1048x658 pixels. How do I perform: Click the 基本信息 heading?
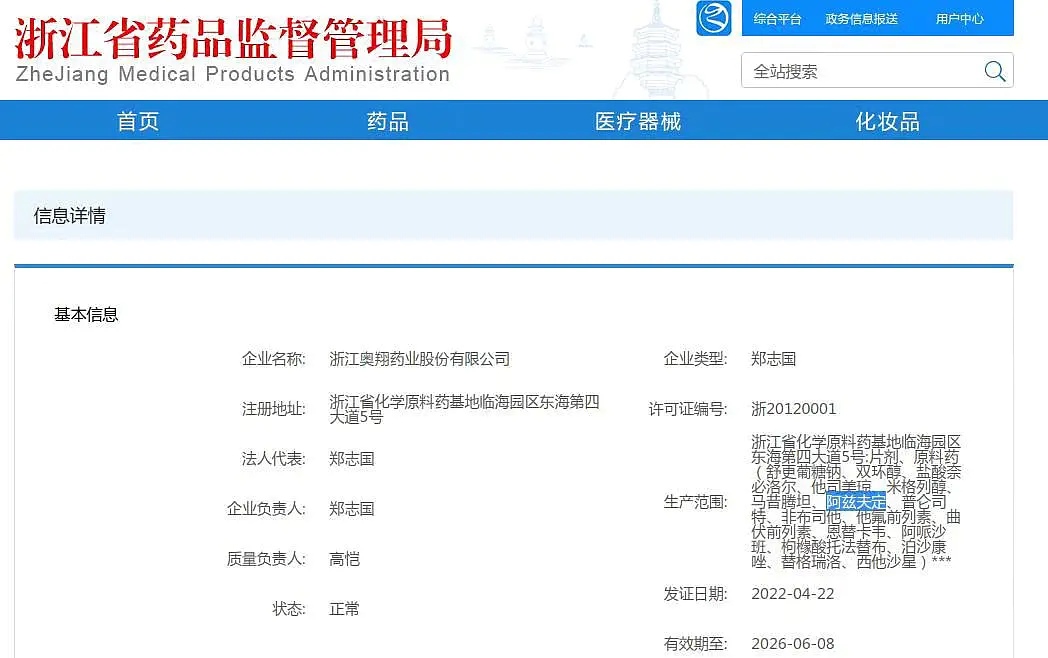point(86,314)
